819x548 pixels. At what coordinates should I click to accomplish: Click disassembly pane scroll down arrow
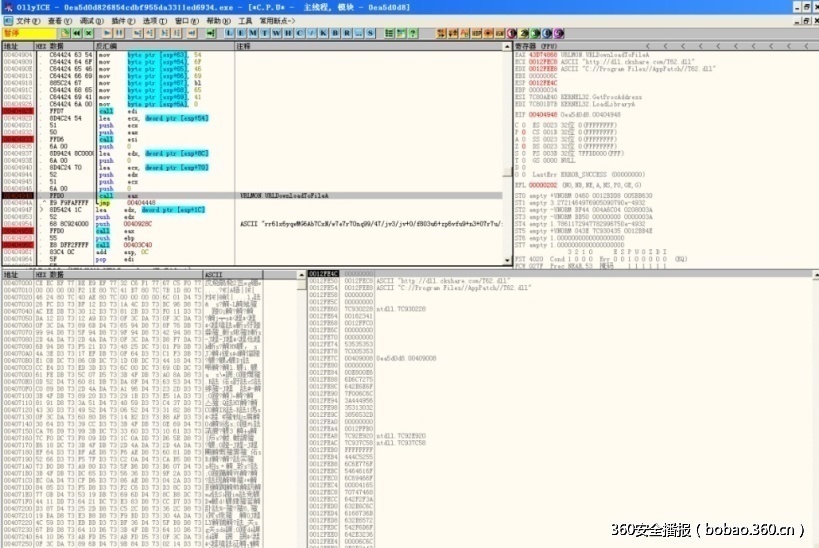(x=507, y=260)
